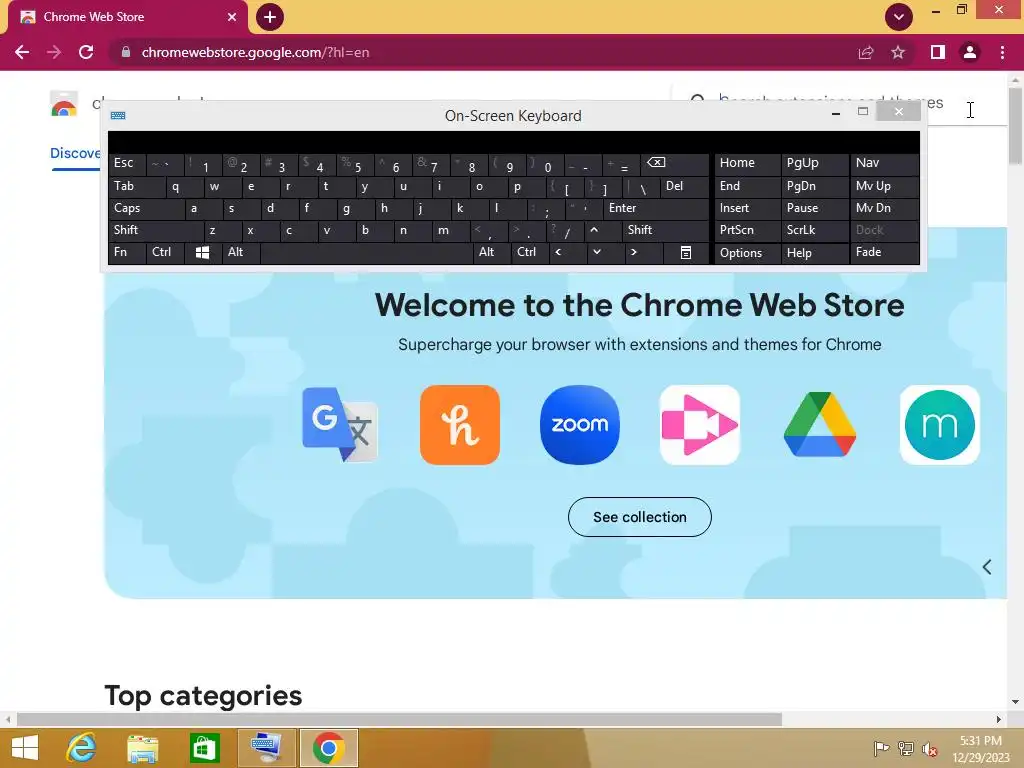Open the Chrome profile avatar
The image size is (1024, 768).
(970, 52)
